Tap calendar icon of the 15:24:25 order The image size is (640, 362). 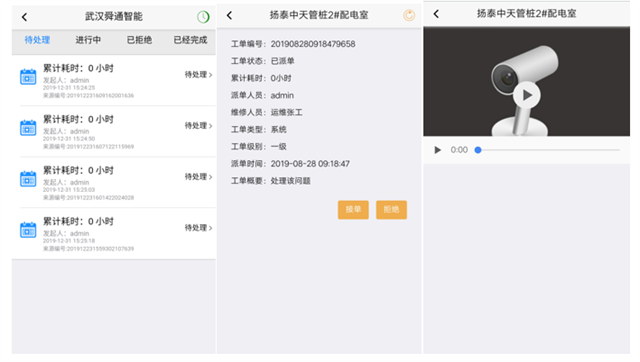click(28, 77)
